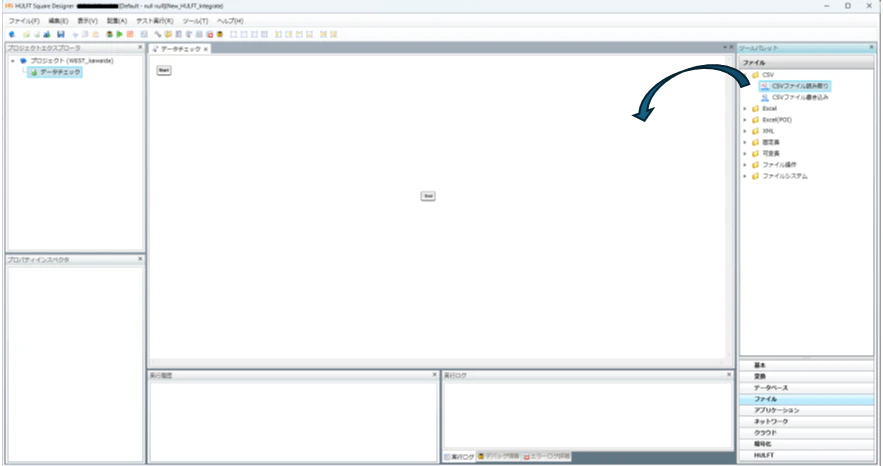Click the debug run icon left of green play
The image size is (883, 466).
coord(109,34)
